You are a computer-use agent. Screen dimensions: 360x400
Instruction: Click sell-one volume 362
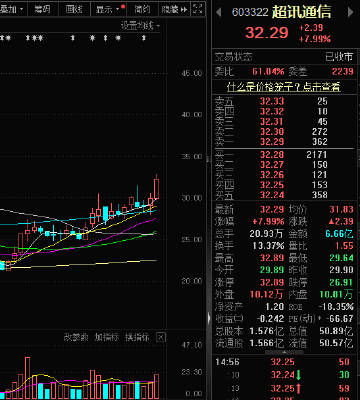coord(319,142)
